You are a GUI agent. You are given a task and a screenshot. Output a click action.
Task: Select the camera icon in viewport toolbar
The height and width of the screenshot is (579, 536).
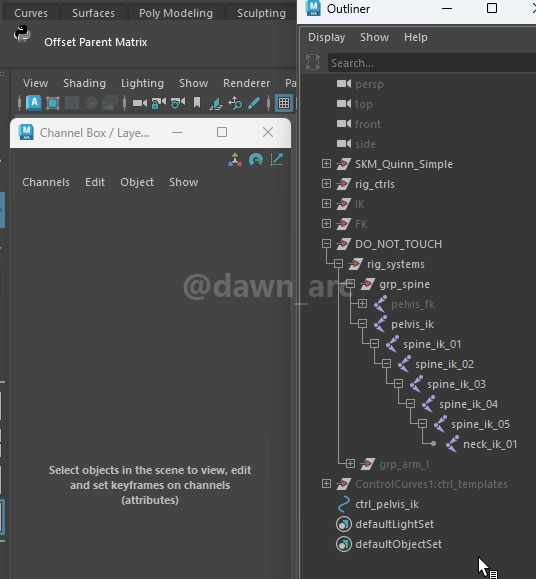tap(140, 103)
